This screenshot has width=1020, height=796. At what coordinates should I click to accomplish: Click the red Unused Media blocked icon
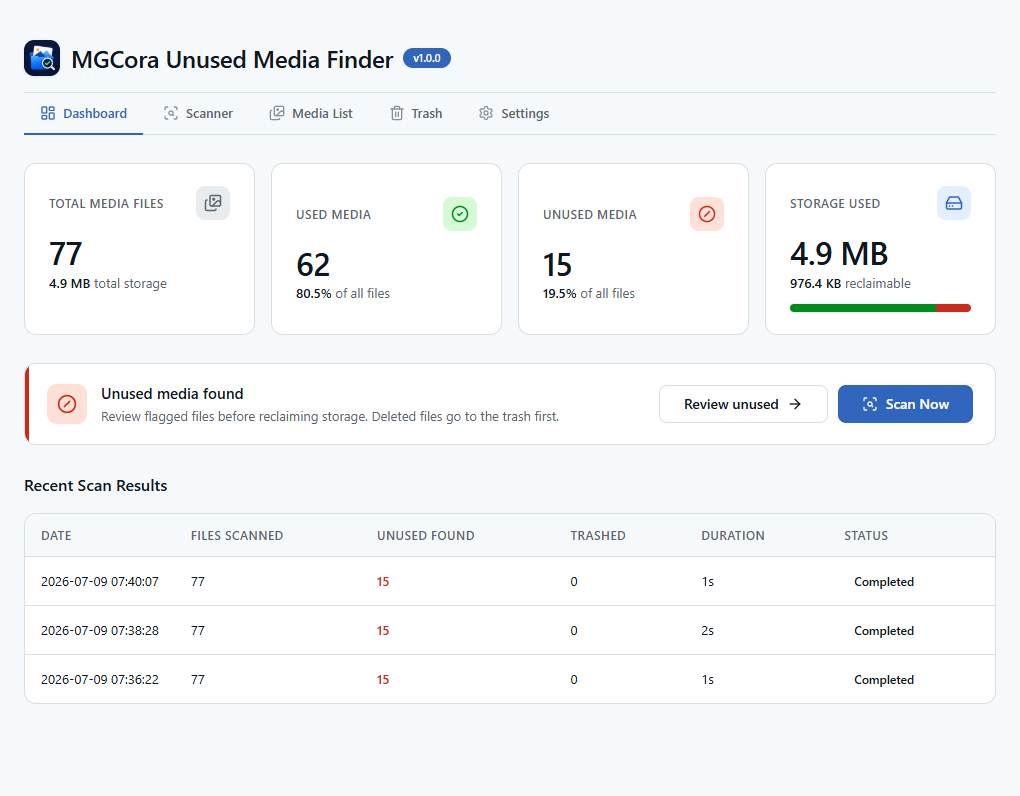pos(707,214)
